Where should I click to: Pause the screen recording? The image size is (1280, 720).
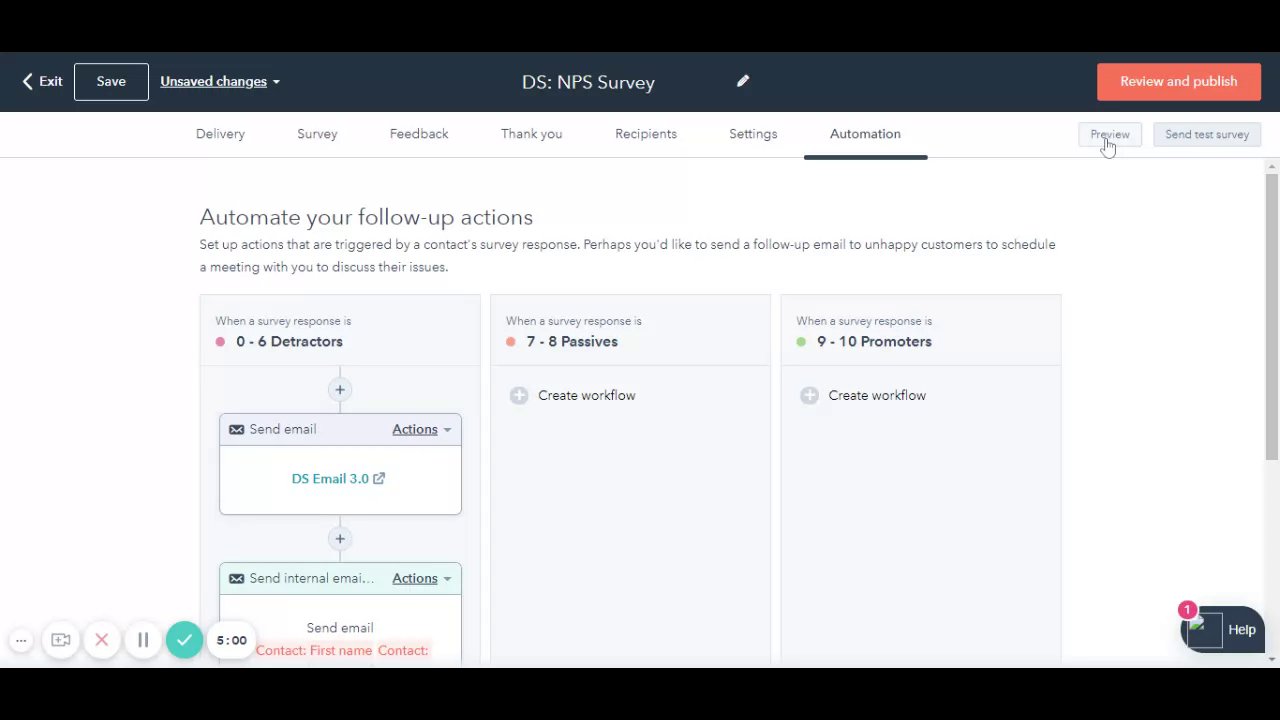(143, 640)
